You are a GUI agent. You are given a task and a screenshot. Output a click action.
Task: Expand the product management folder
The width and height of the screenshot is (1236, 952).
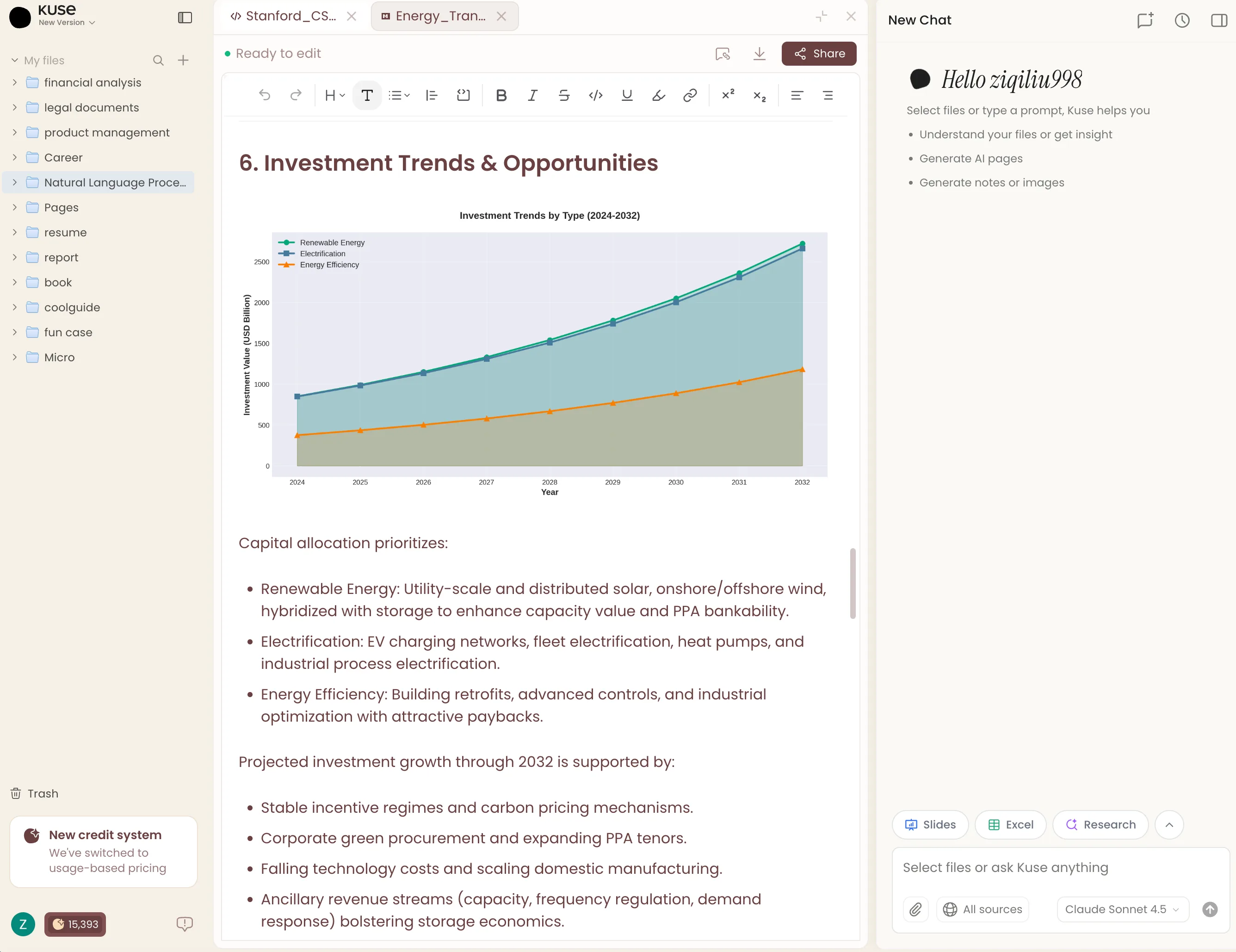click(15, 132)
